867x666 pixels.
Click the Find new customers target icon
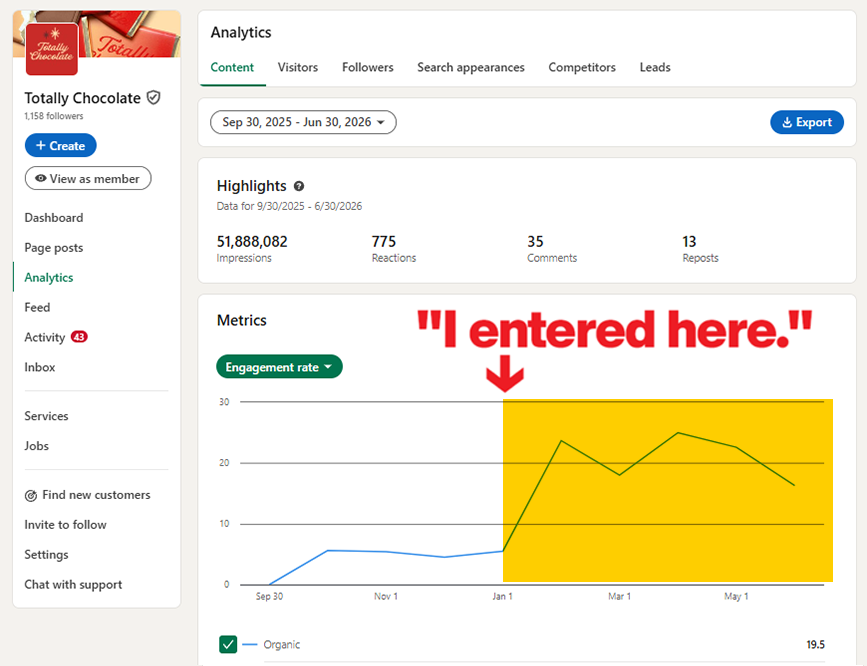(31, 496)
